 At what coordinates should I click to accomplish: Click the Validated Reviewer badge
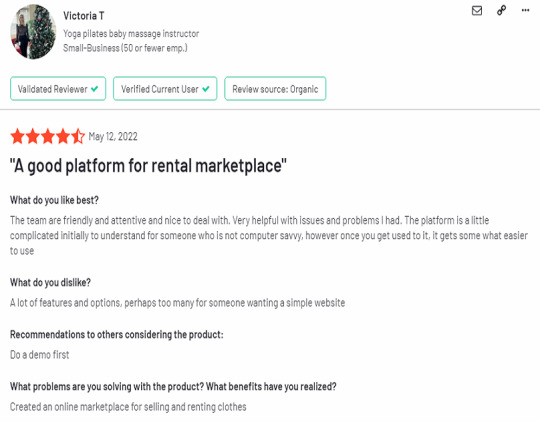pos(58,89)
